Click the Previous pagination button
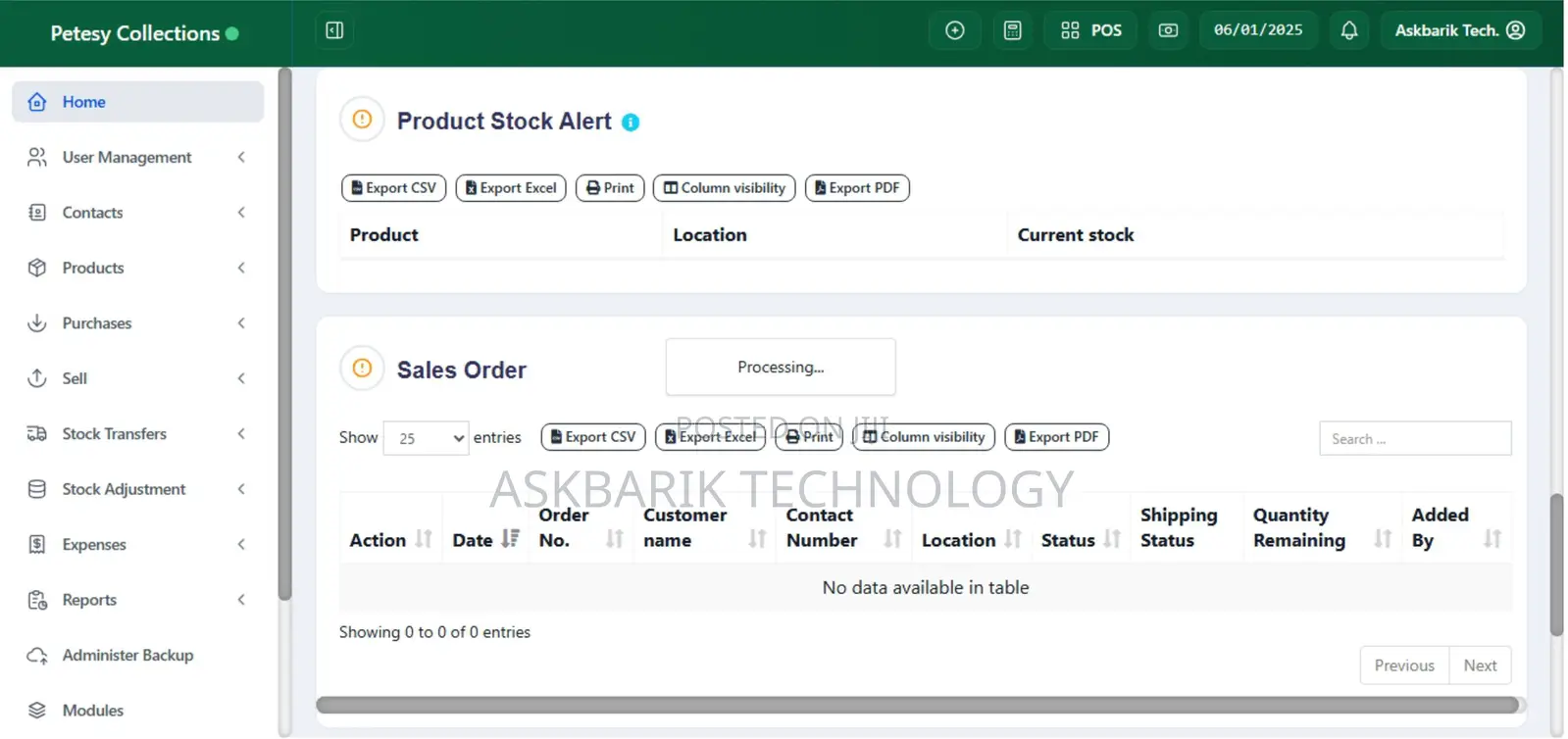This screenshot has width=1568, height=739. 1404,665
